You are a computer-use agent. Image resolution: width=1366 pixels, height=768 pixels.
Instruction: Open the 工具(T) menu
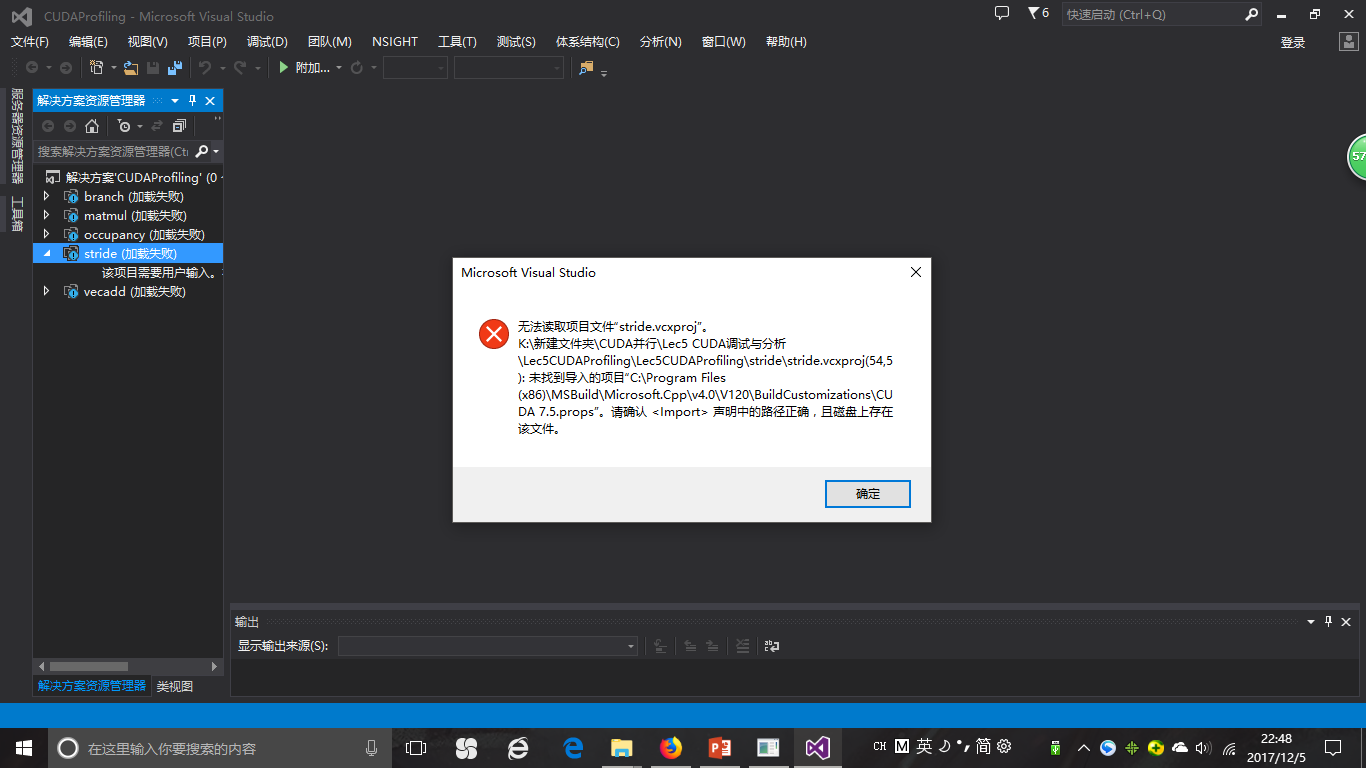click(x=456, y=42)
